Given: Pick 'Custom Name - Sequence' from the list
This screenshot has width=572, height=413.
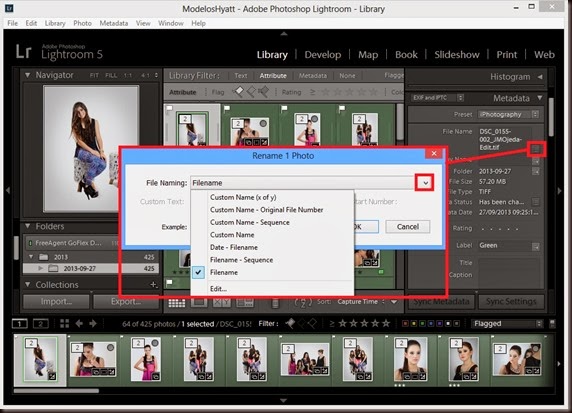Looking at the screenshot, I should (x=250, y=223).
